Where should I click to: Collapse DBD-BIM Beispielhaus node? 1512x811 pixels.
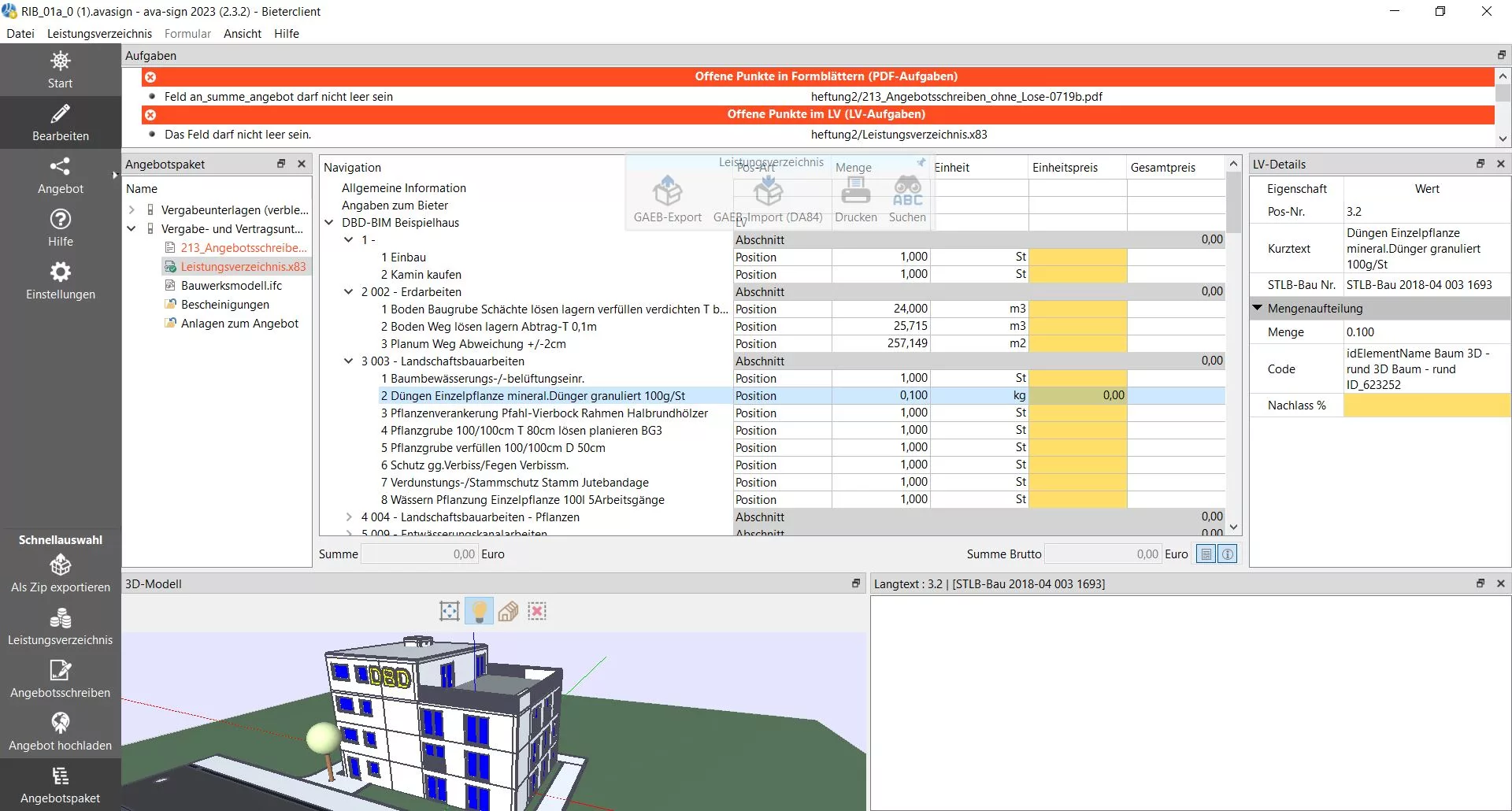click(329, 223)
